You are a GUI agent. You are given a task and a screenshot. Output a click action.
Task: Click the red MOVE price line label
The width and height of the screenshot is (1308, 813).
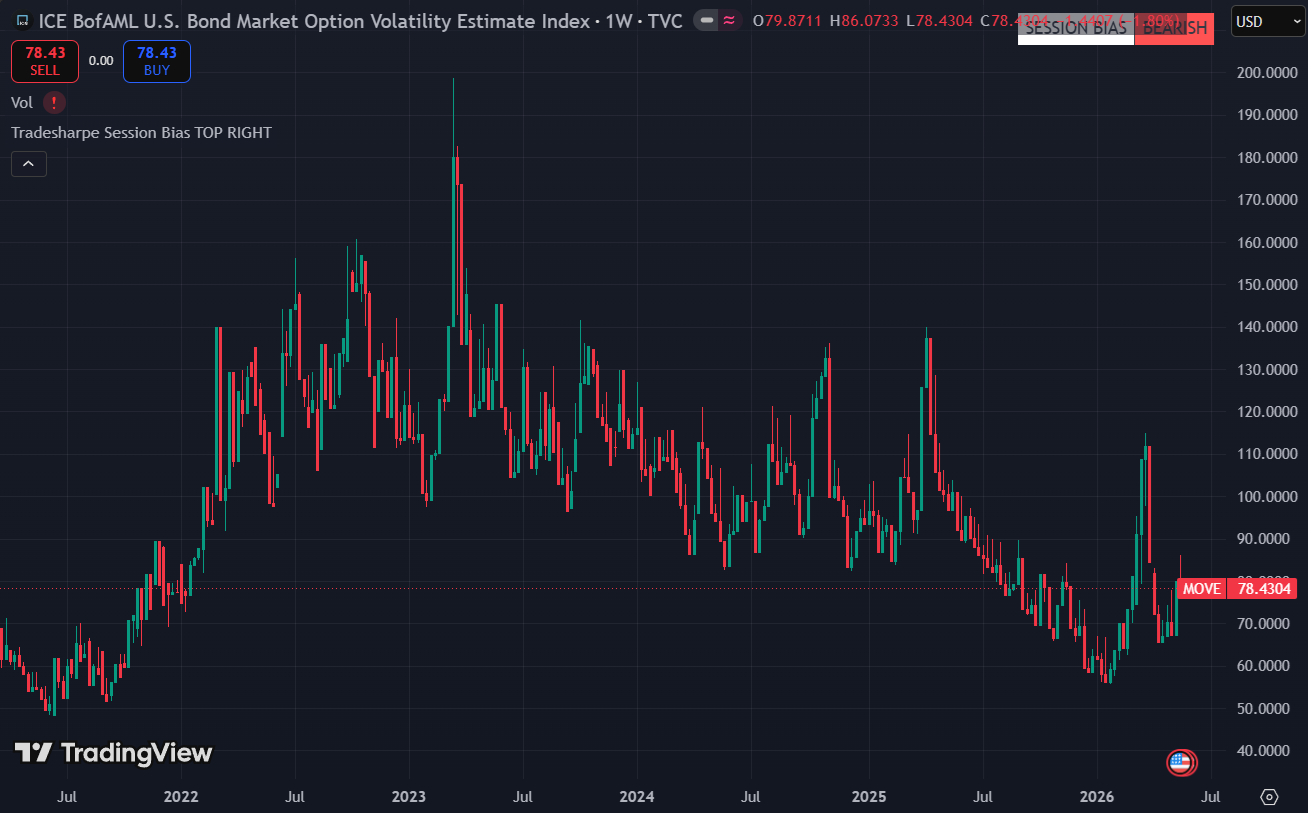click(x=1201, y=589)
